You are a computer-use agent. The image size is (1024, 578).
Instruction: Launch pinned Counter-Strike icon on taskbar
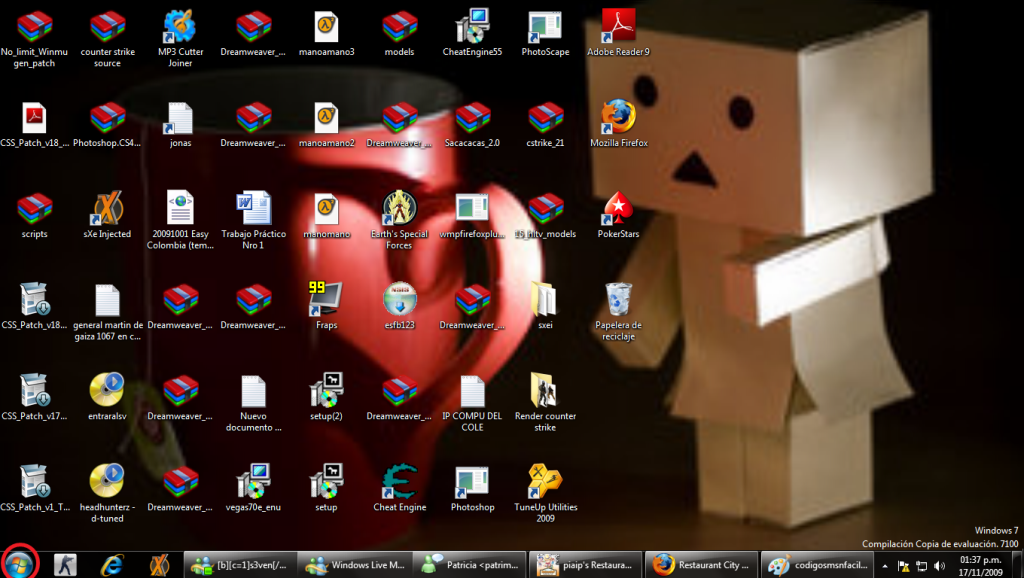(65, 565)
